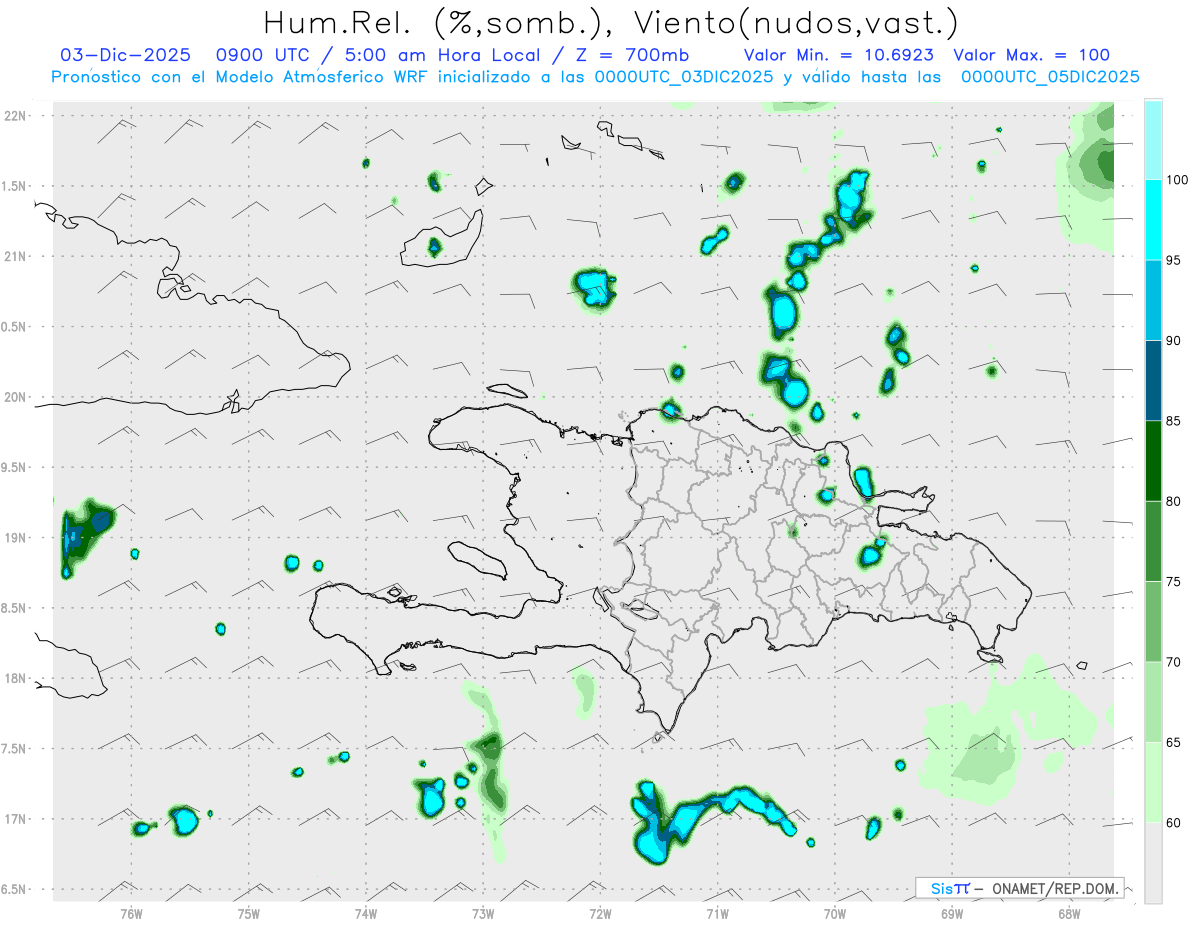Screen dimensions: 1200x927
Task: Click the 17N latitude axis label
Action: click(16, 819)
